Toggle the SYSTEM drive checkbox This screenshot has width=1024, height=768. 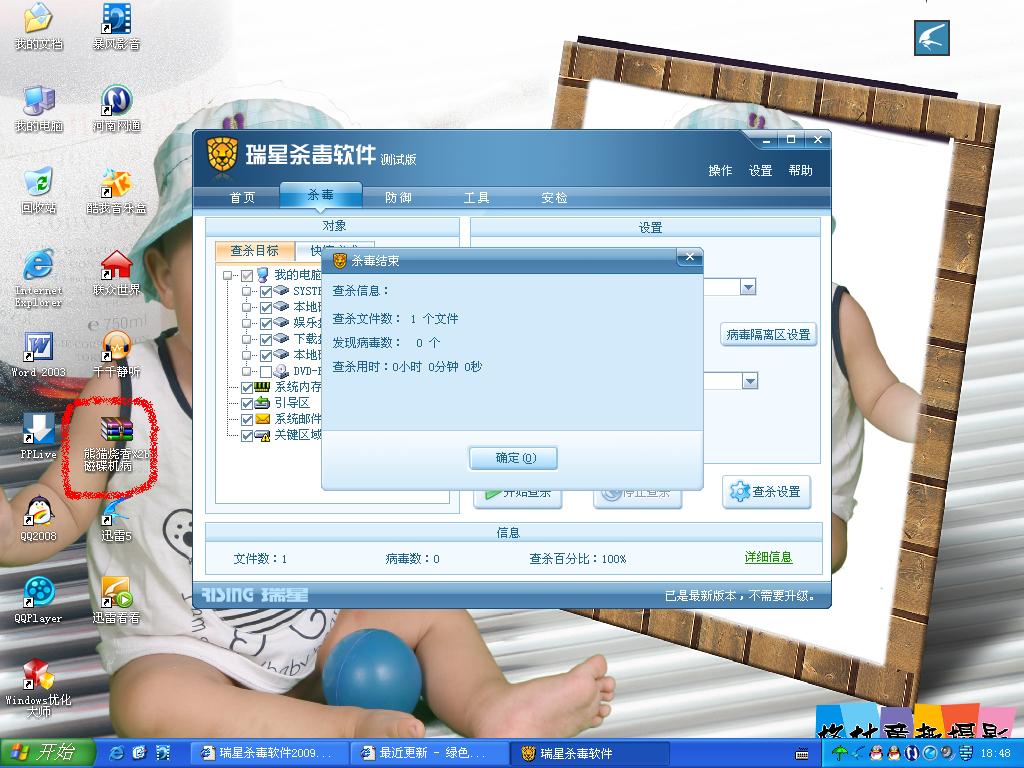[x=266, y=291]
